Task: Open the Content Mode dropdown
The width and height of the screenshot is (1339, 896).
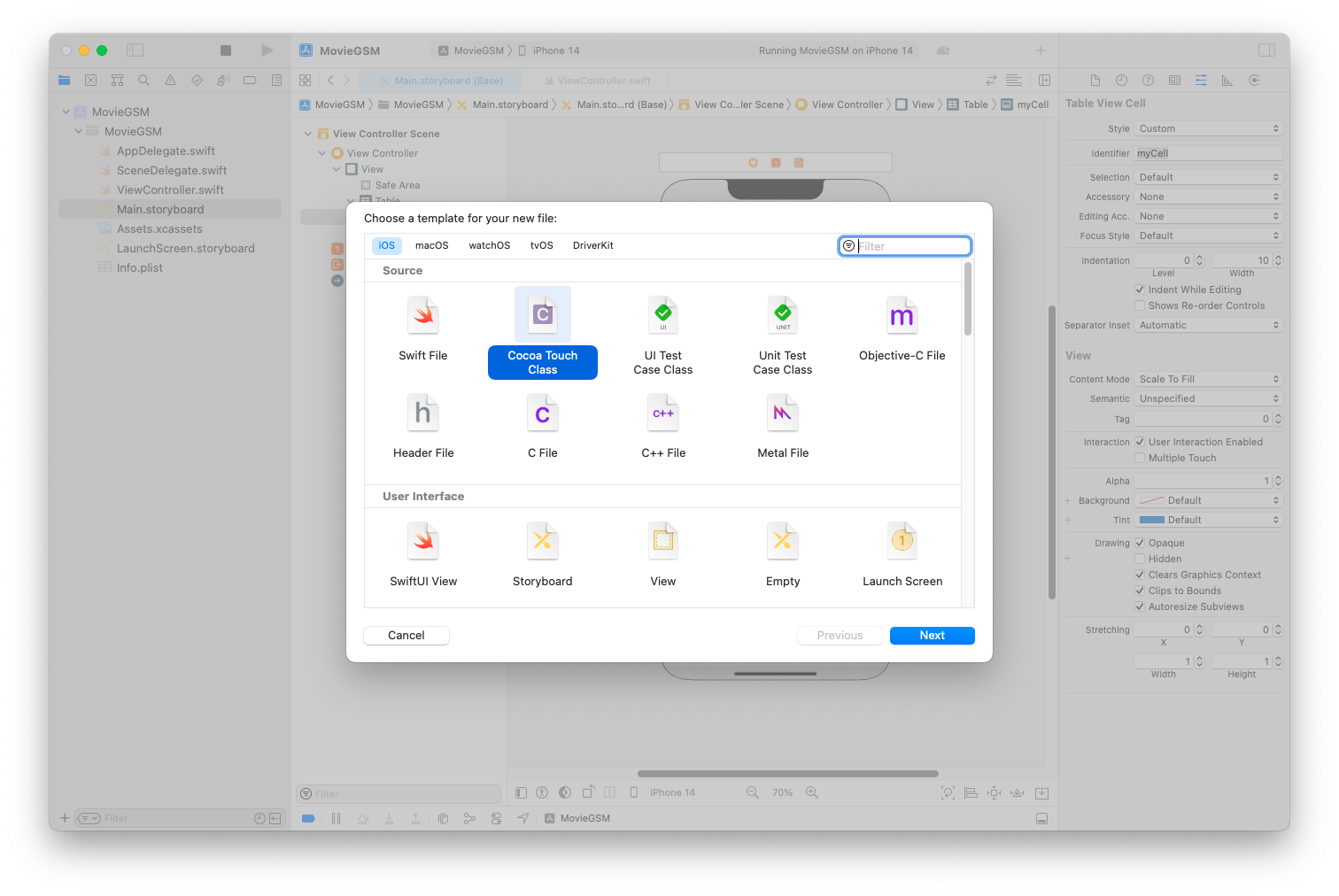Action: [1208, 379]
